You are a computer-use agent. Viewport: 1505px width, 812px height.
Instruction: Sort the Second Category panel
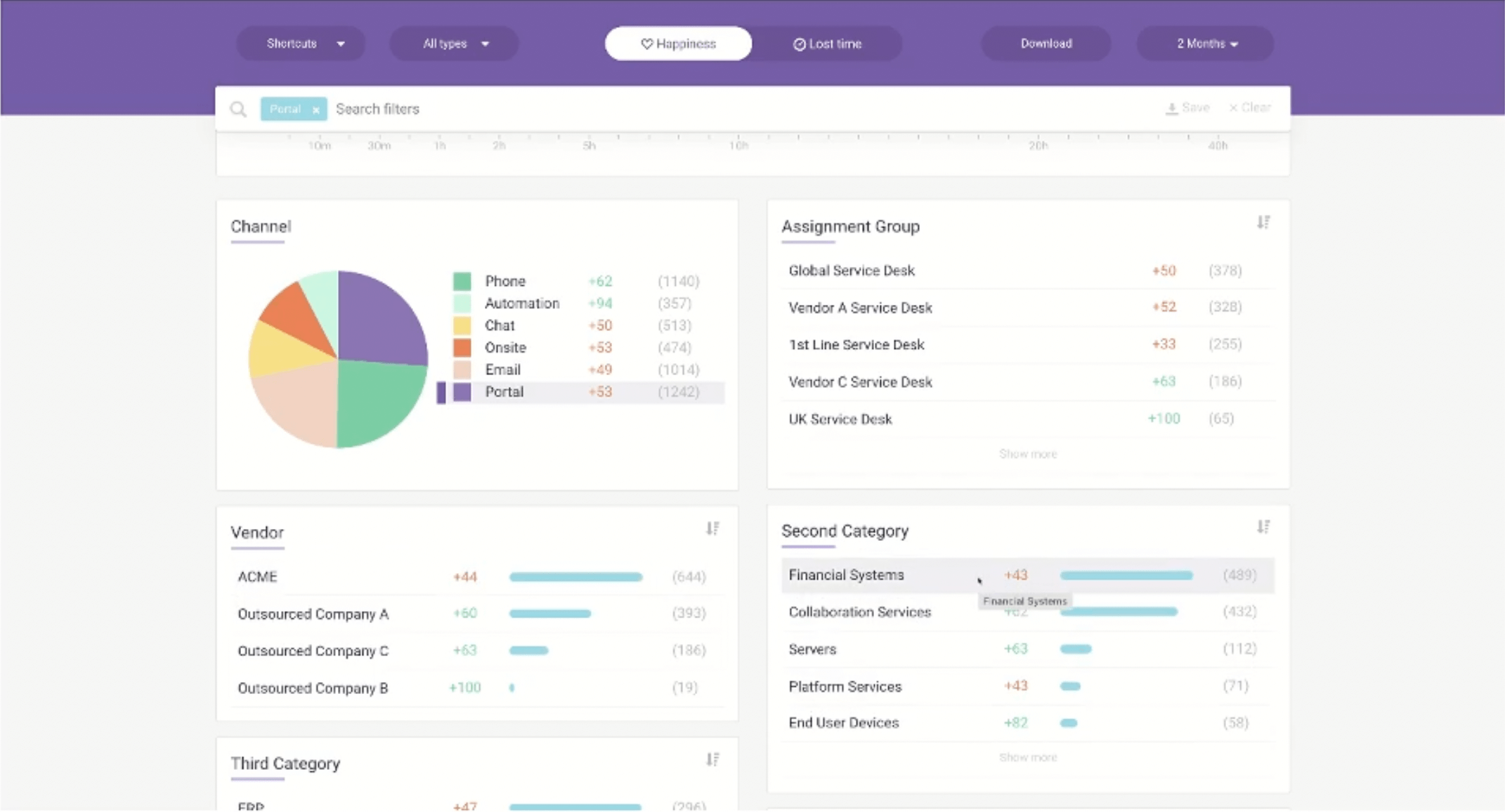coord(1263,527)
